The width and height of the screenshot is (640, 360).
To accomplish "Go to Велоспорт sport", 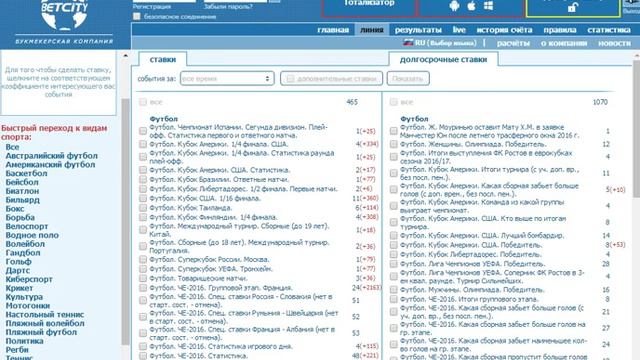I will pyautogui.click(x=27, y=226).
